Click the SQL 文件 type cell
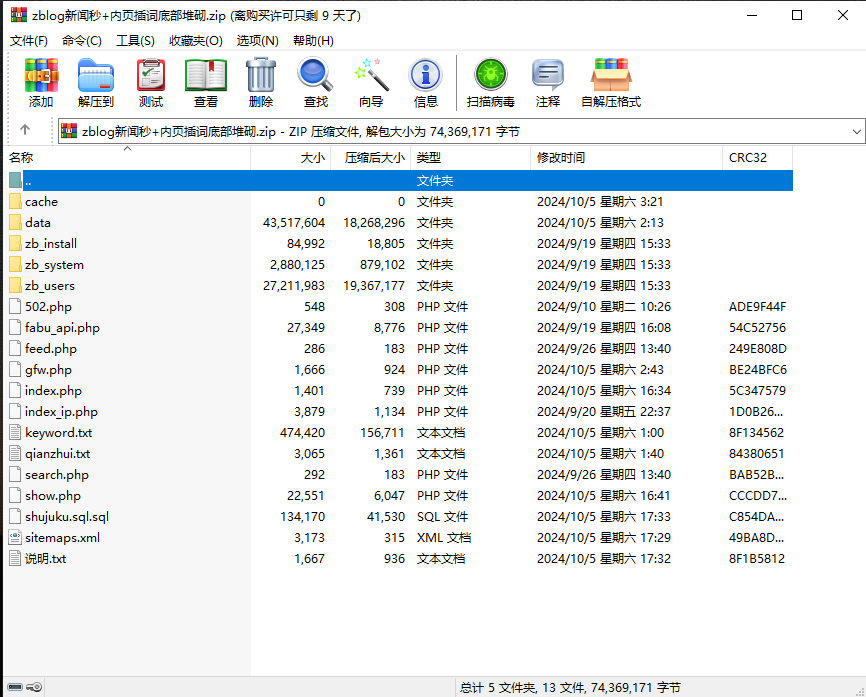The width and height of the screenshot is (866, 697). [442, 516]
